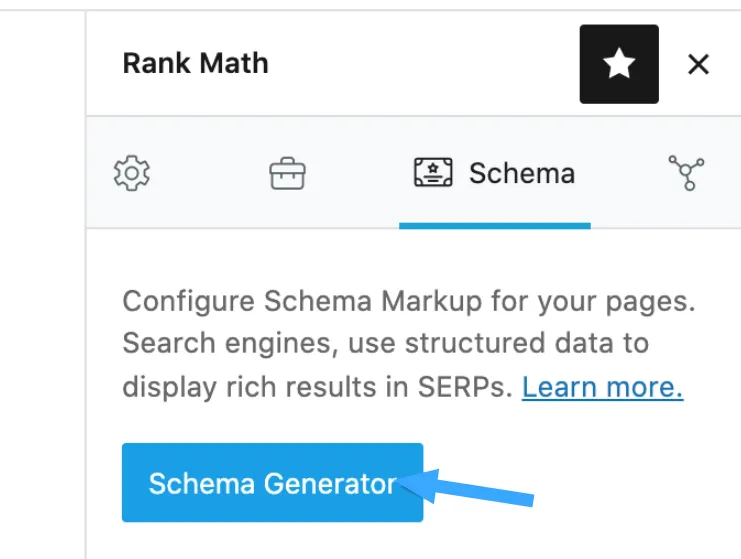741x559 pixels.
Task: Click the word Generator on the blue button
Action: 330,483
